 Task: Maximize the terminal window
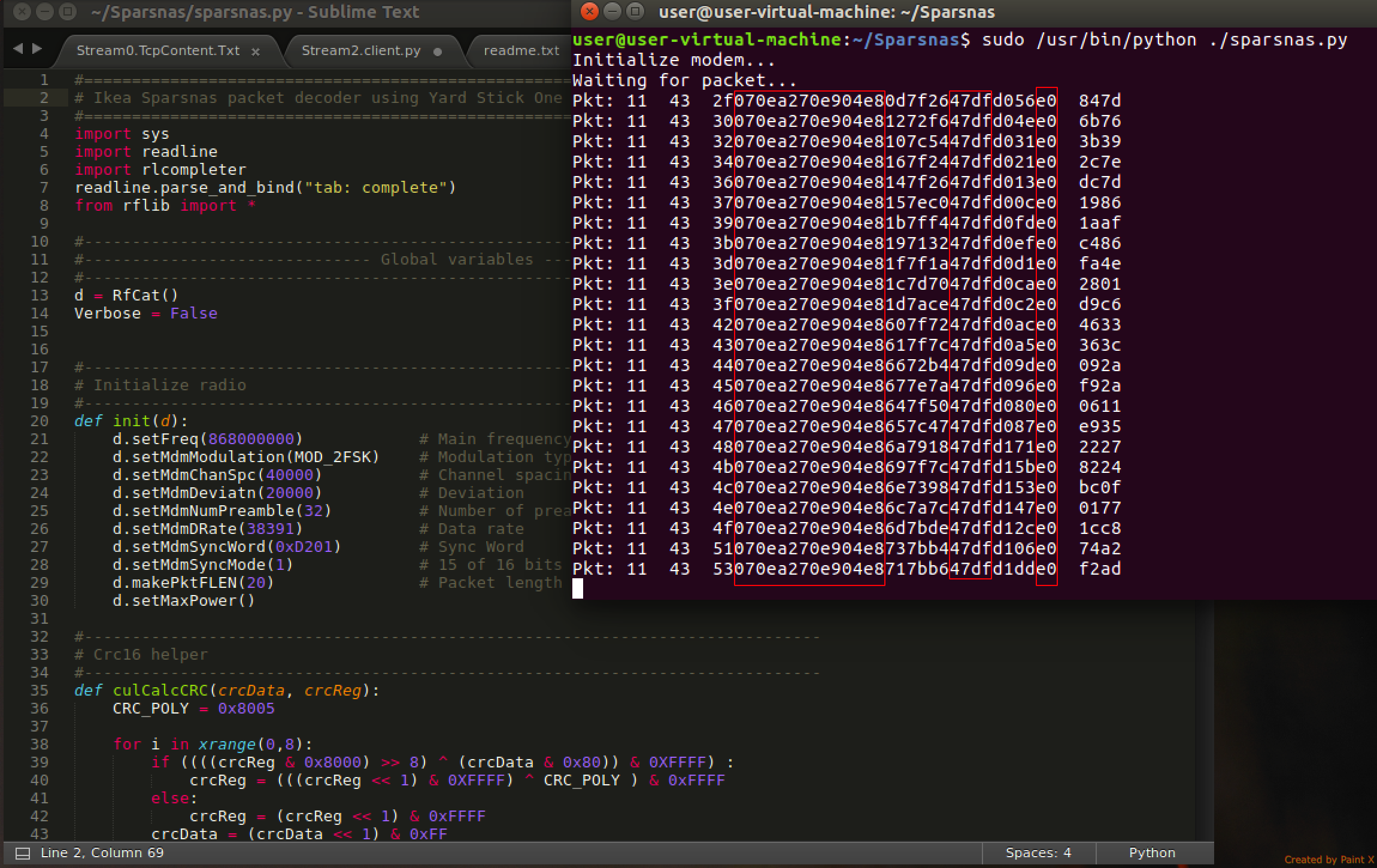[x=635, y=11]
